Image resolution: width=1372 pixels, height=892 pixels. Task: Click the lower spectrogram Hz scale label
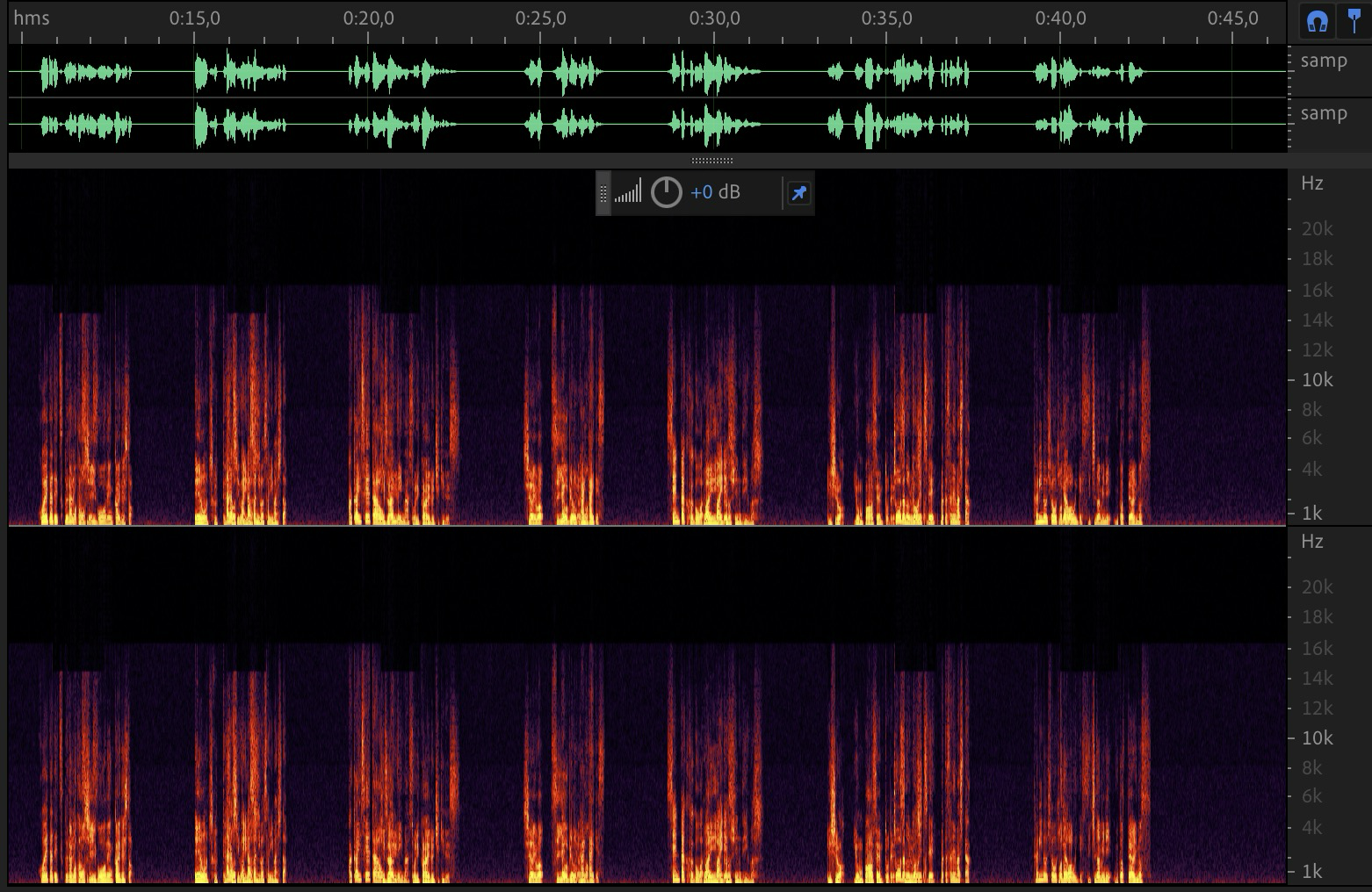click(1311, 542)
